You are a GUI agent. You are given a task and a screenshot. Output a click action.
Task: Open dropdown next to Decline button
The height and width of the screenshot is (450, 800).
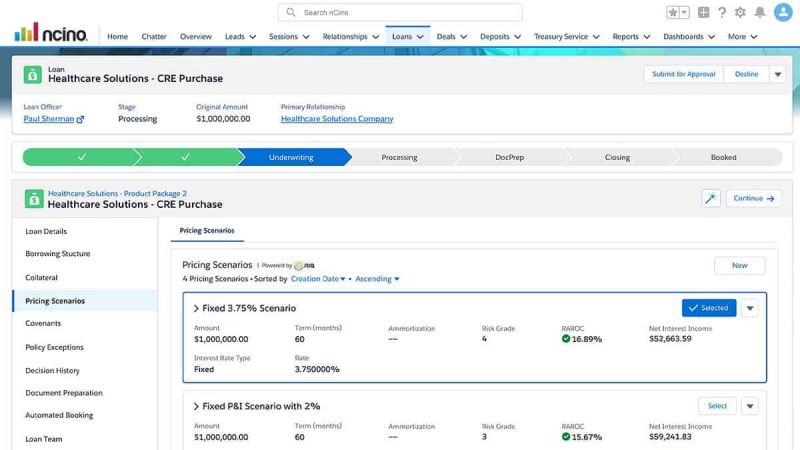[x=777, y=74]
